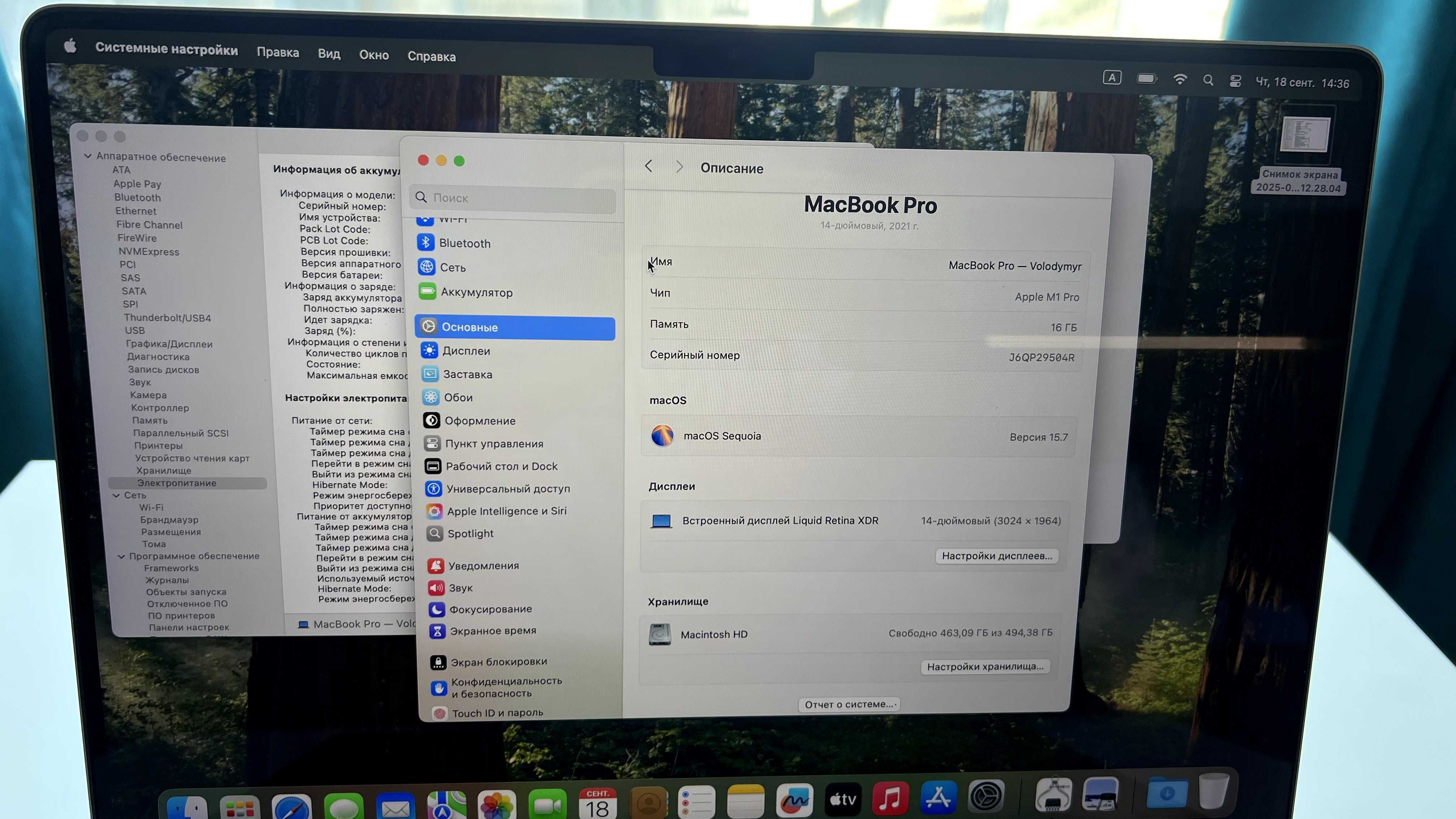The image size is (1456, 819).
Task: Click the serial number J6QP29504R
Action: coord(1041,357)
